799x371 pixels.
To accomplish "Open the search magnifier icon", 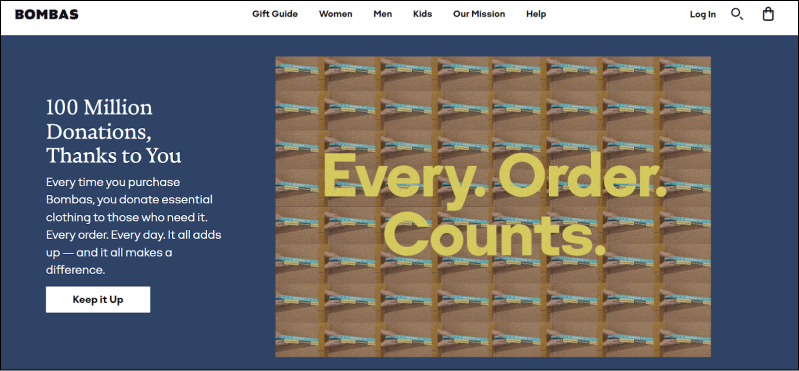I will 737,14.
